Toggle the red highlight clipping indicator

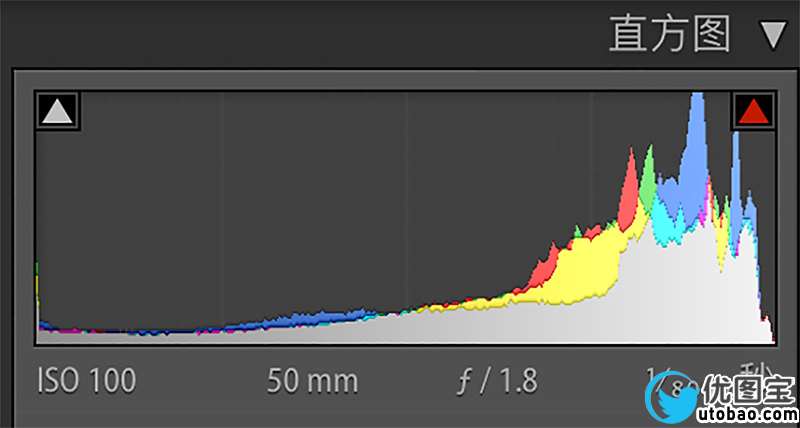752,111
